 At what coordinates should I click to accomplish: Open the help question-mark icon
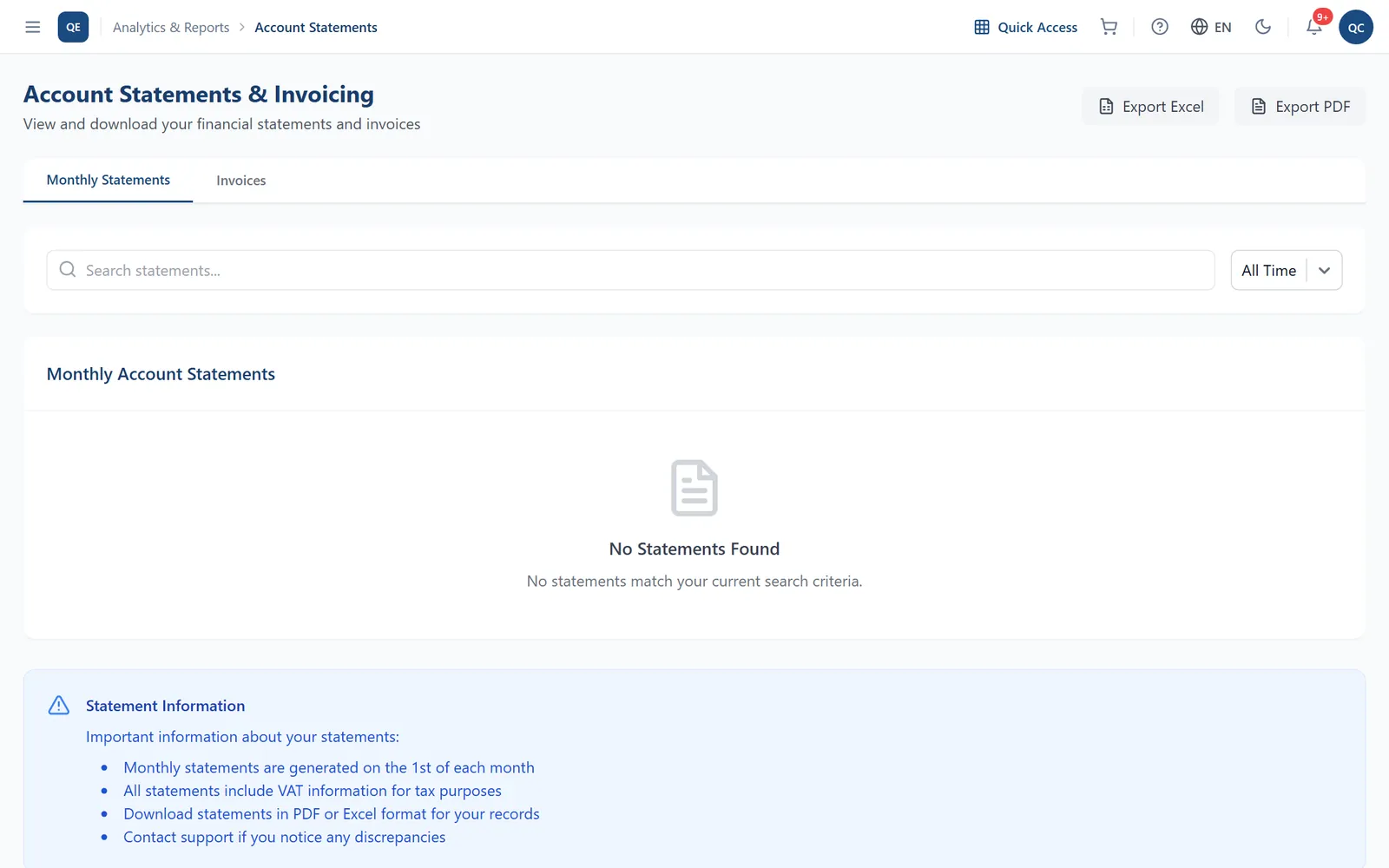pyautogui.click(x=1160, y=27)
